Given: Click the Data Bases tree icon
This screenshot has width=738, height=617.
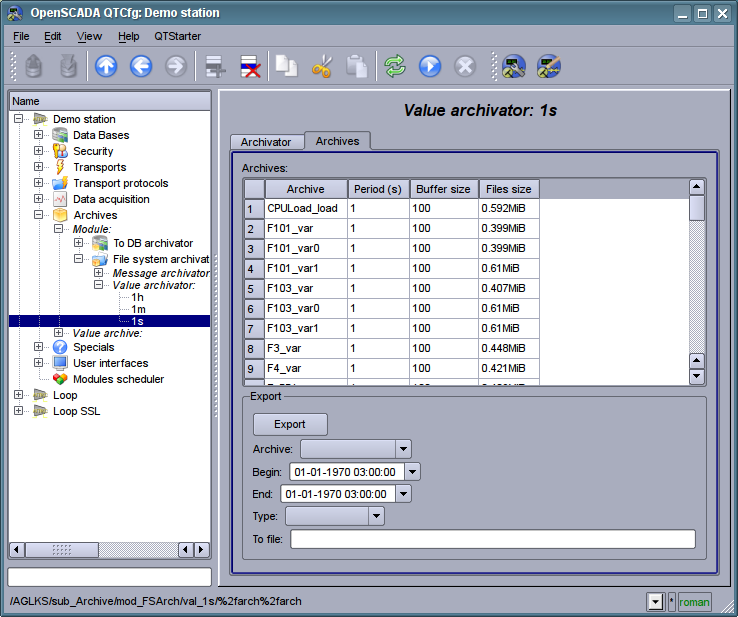Looking at the screenshot, I should (x=60, y=135).
